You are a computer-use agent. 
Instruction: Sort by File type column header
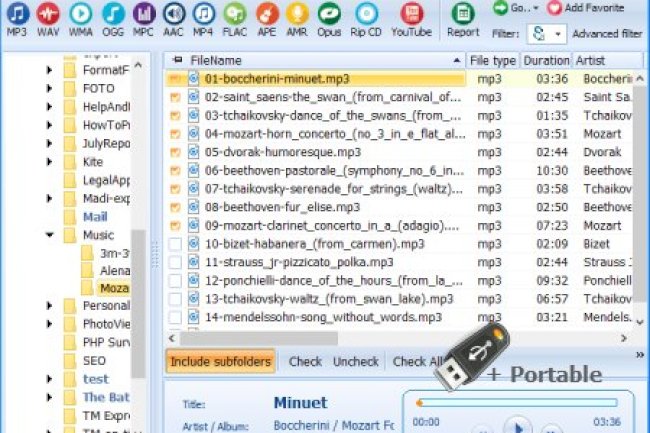[493, 60]
